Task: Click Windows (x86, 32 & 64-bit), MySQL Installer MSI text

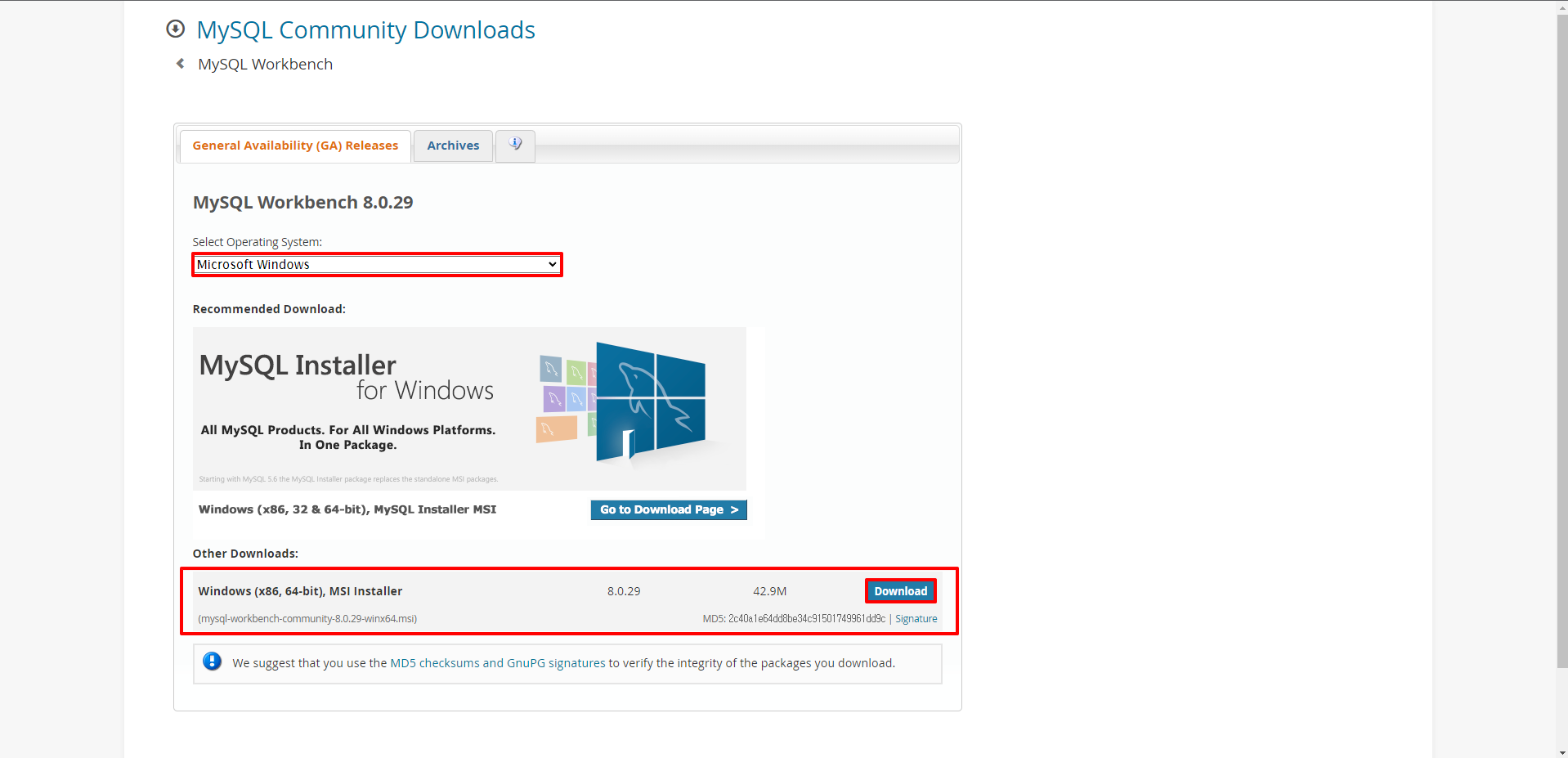Action: [x=347, y=509]
